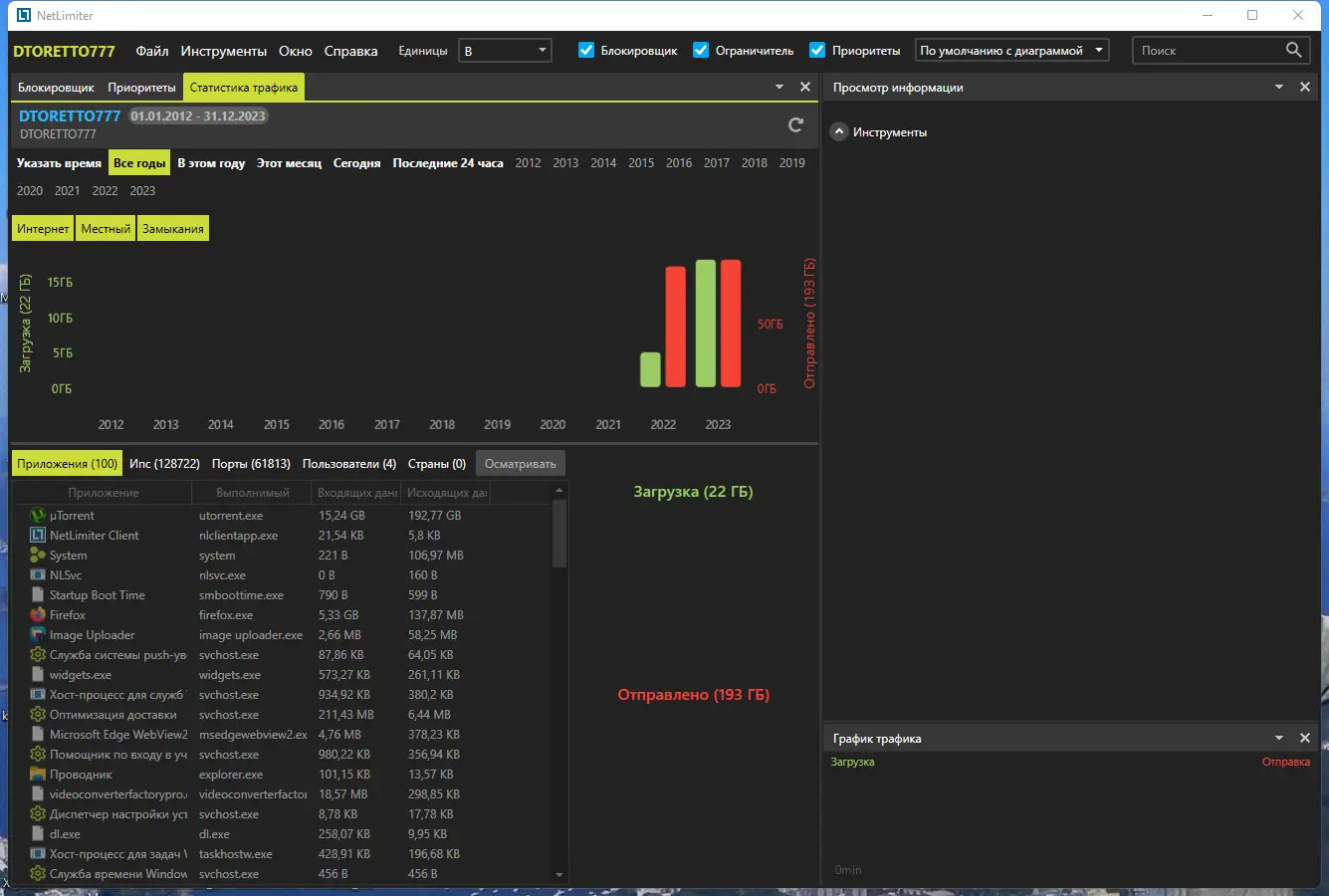The image size is (1329, 896).
Task: Open the График трафика panel options arrow
Action: pyautogui.click(x=1279, y=738)
